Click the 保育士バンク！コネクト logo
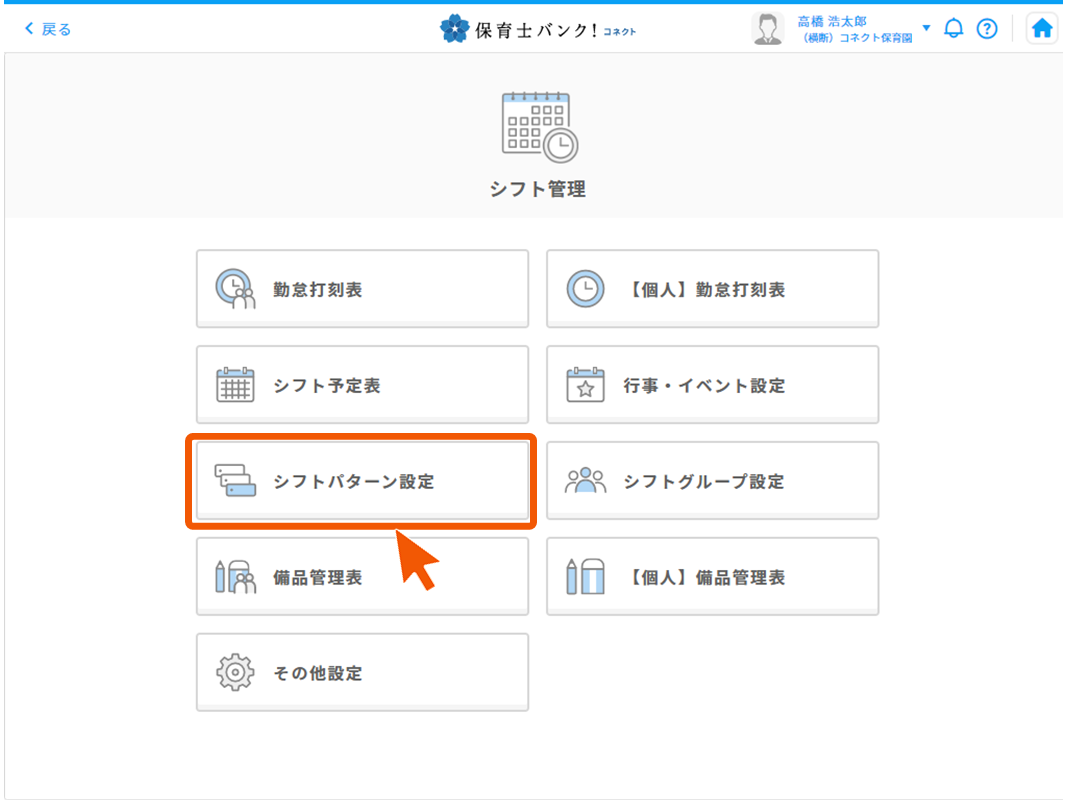1067x800 pixels. (x=538, y=30)
